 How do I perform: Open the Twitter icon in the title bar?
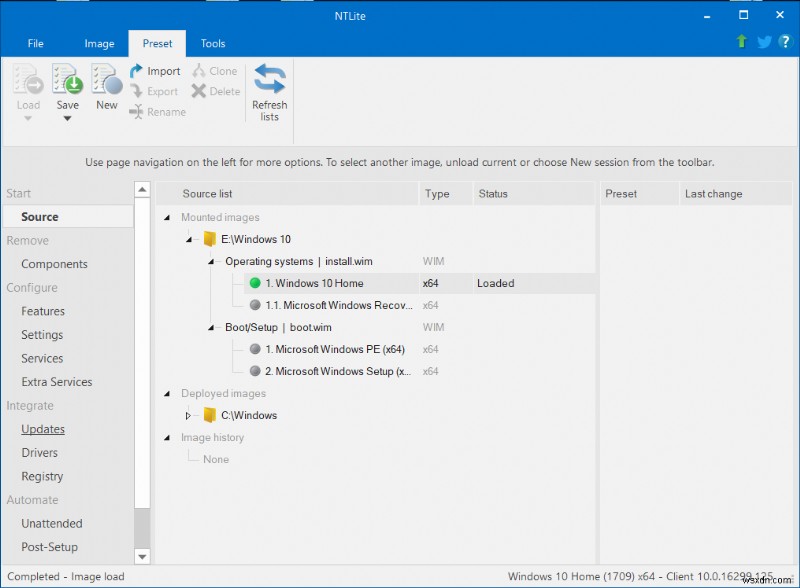(x=763, y=42)
